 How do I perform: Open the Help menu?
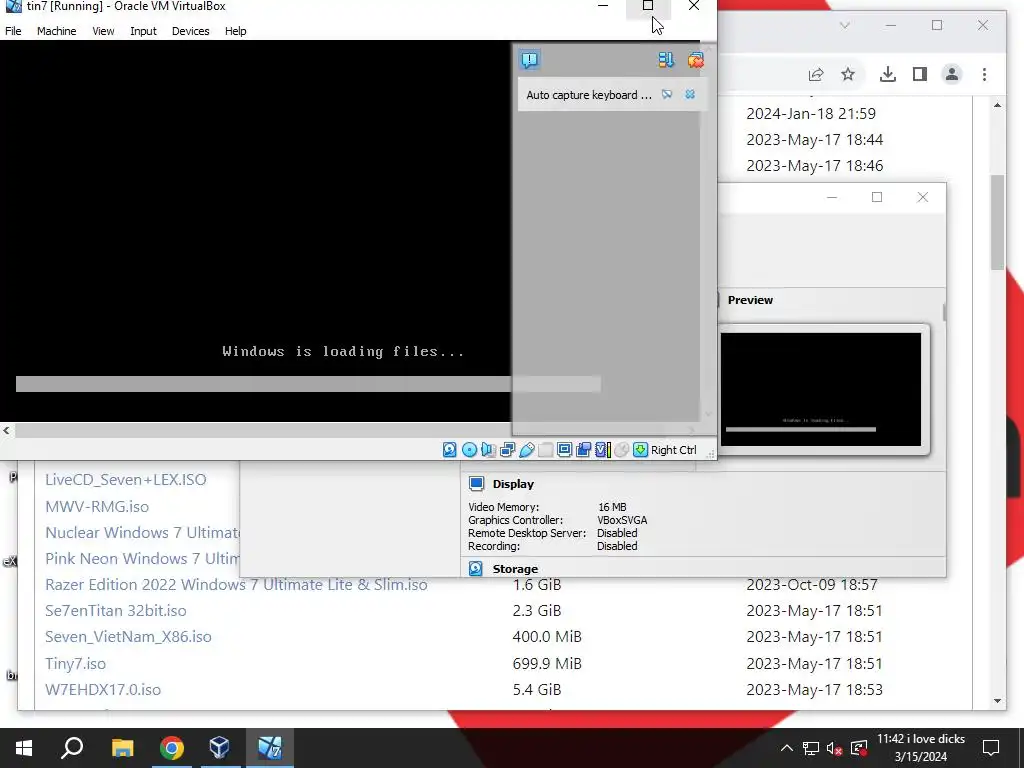pyautogui.click(x=236, y=31)
